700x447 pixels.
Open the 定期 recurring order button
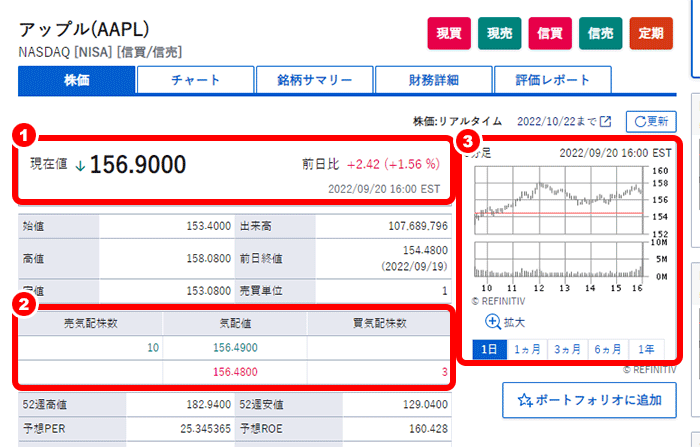(x=651, y=33)
